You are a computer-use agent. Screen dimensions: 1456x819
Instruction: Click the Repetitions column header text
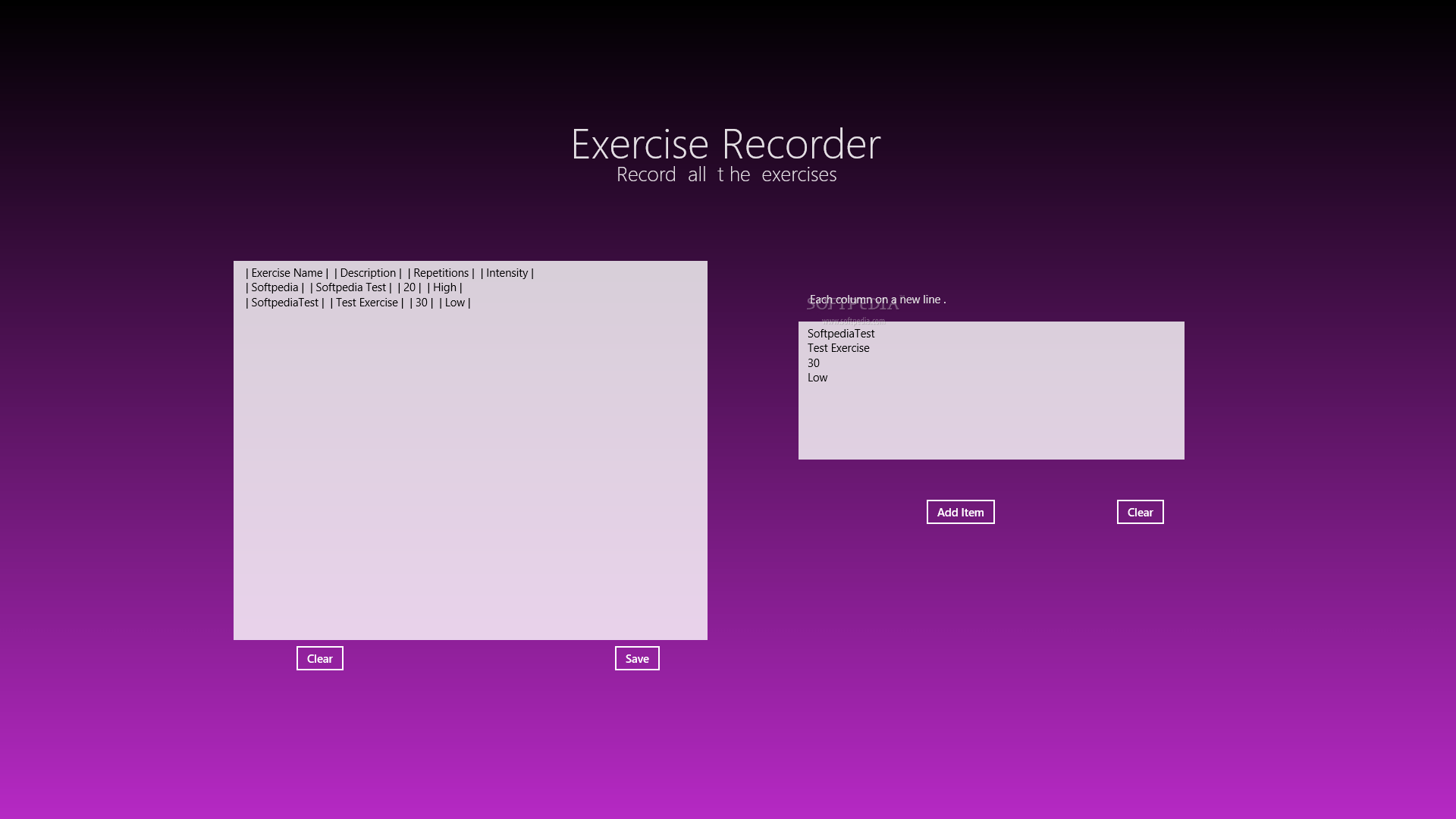click(441, 272)
